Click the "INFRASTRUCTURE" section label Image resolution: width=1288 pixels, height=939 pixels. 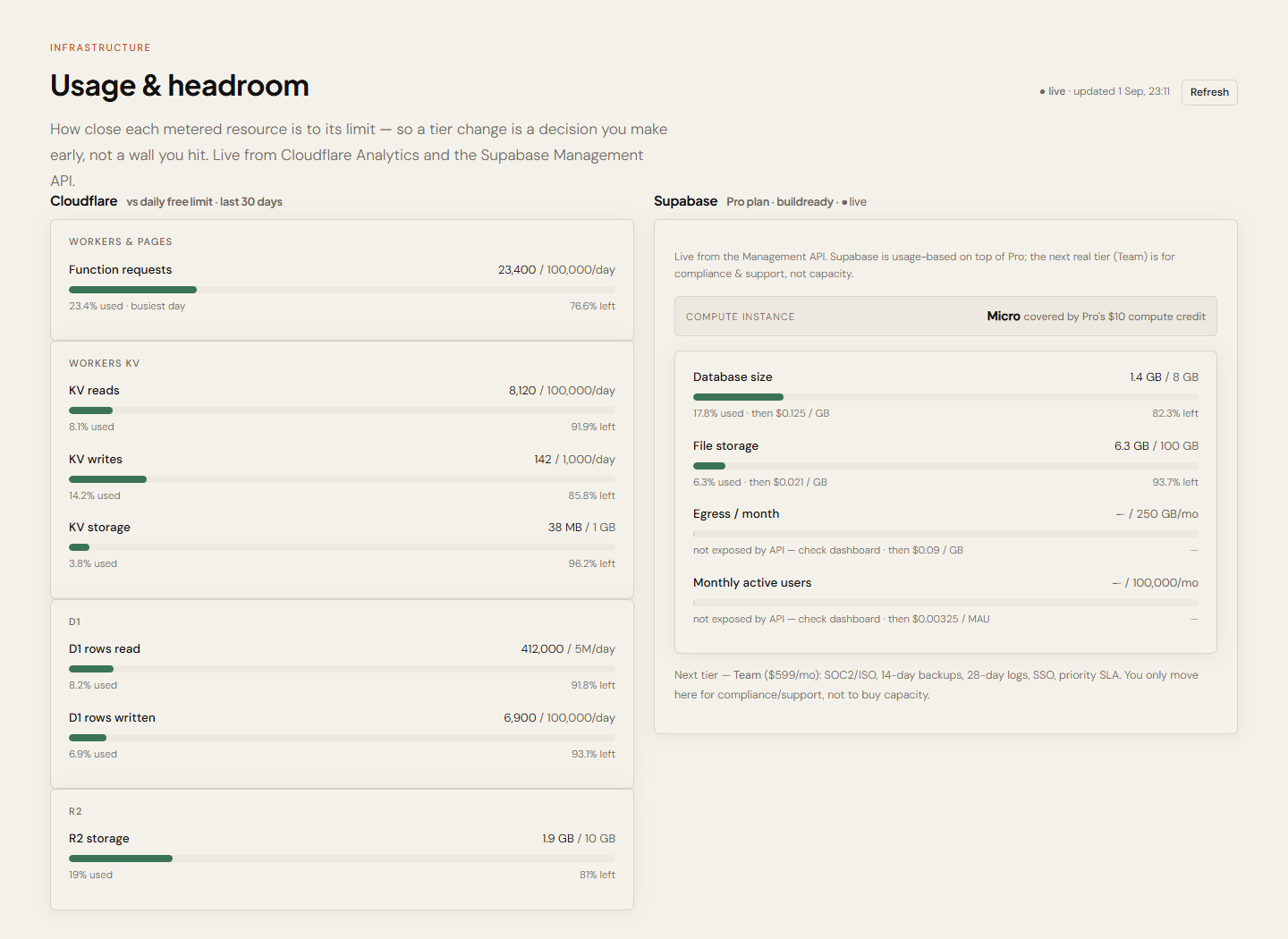100,47
